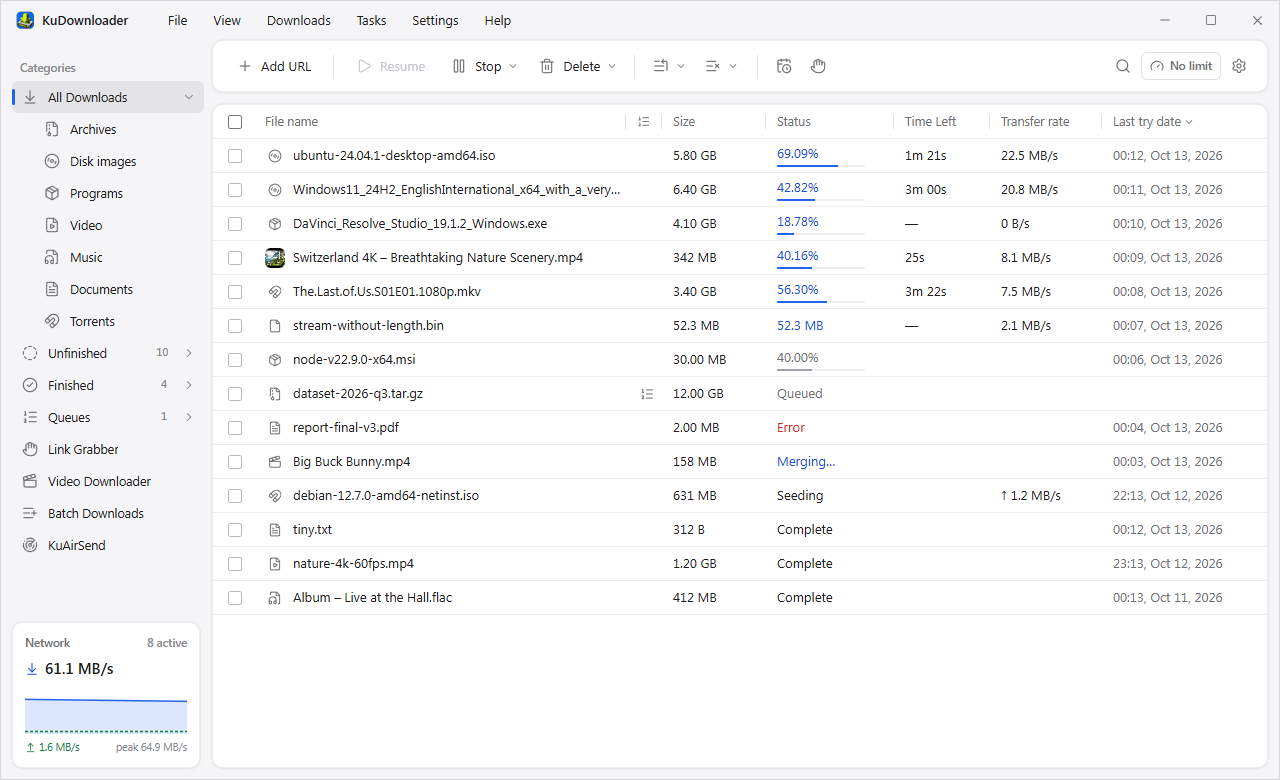Open the search icon in the toolbar
1280x780 pixels.
tap(1123, 66)
